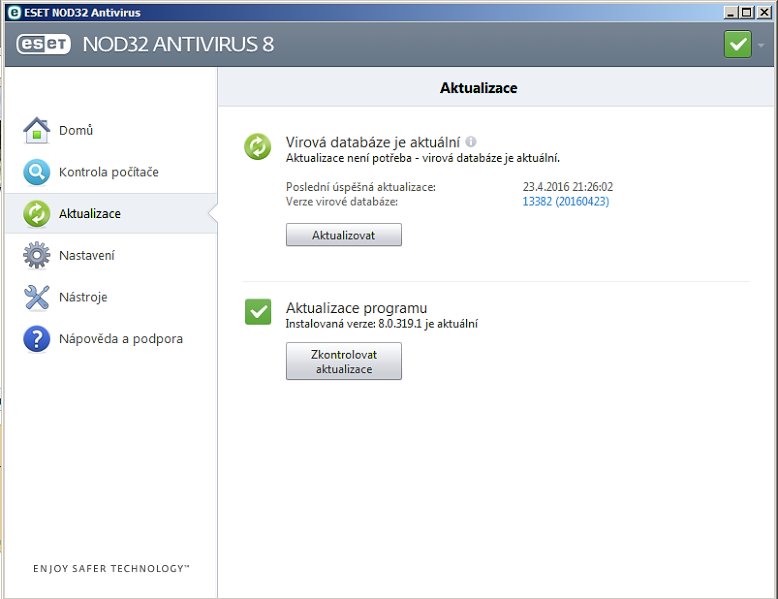Click the Nástroje wrench icon
Screen dimensions: 778x599
click(37, 297)
